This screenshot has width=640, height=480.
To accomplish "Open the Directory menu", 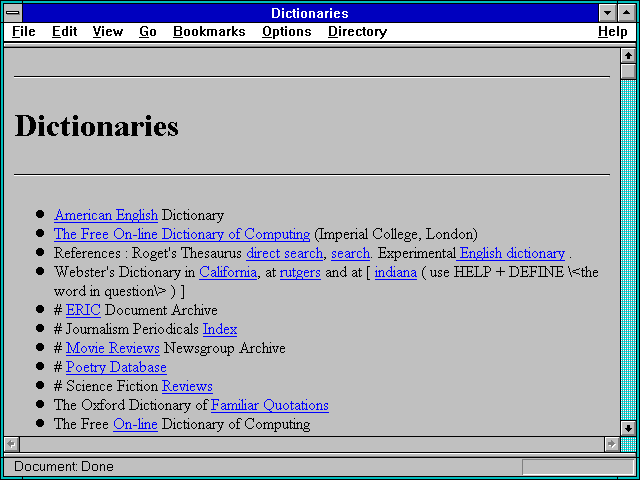I will pyautogui.click(x=357, y=32).
